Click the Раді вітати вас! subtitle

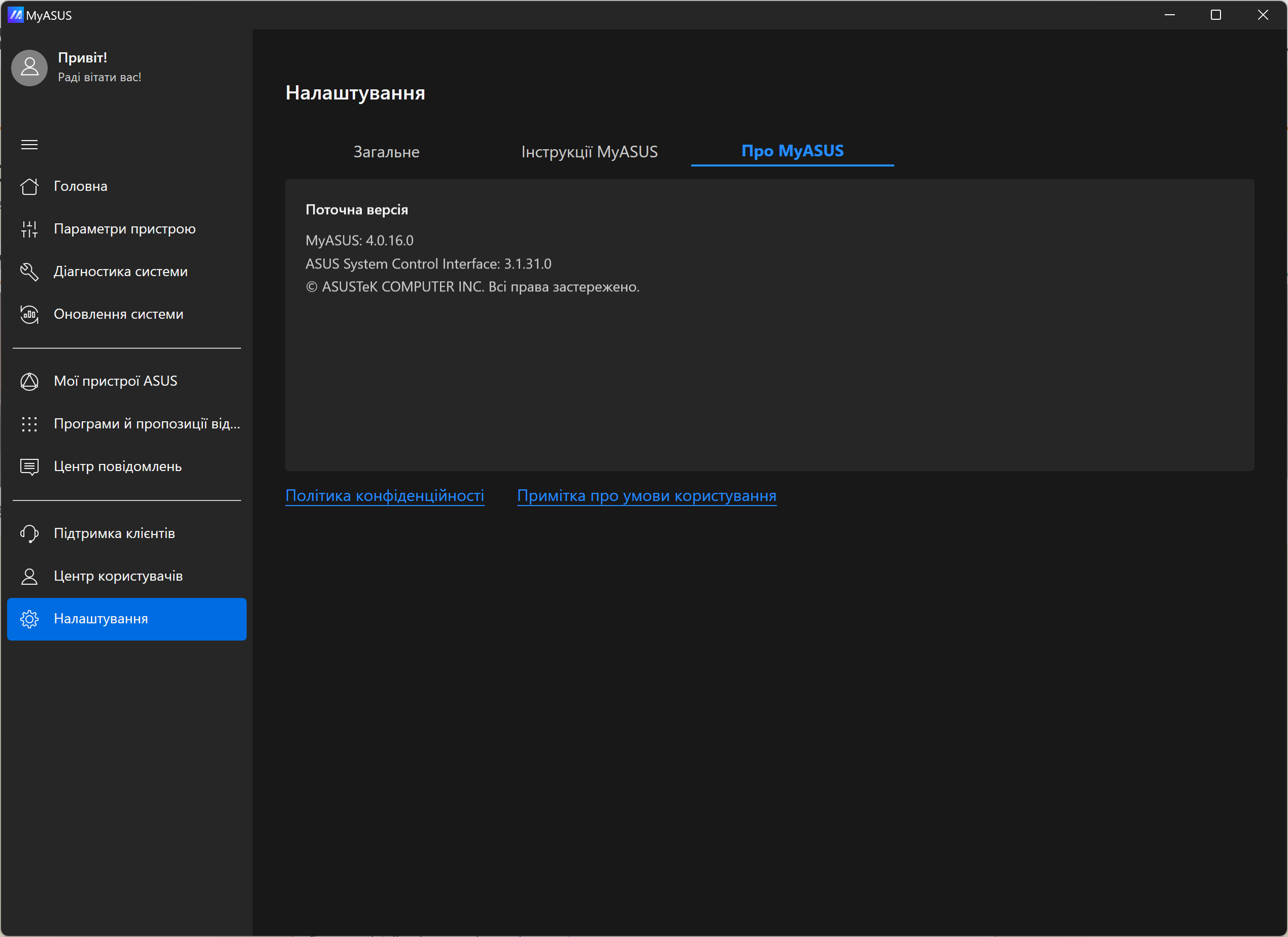point(100,77)
